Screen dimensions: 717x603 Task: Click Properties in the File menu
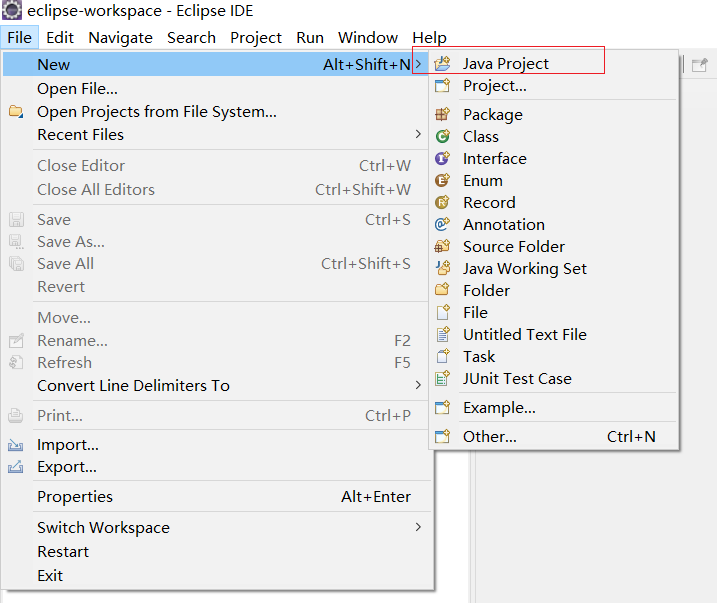(75, 496)
